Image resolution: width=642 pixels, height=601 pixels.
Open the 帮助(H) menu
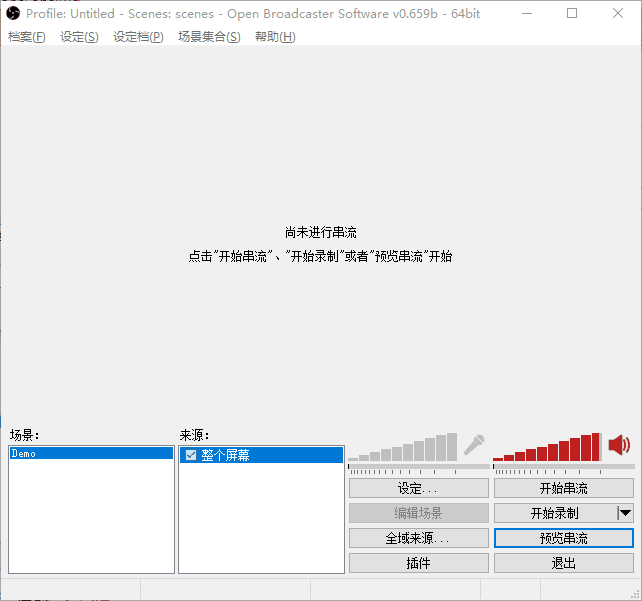click(x=275, y=37)
